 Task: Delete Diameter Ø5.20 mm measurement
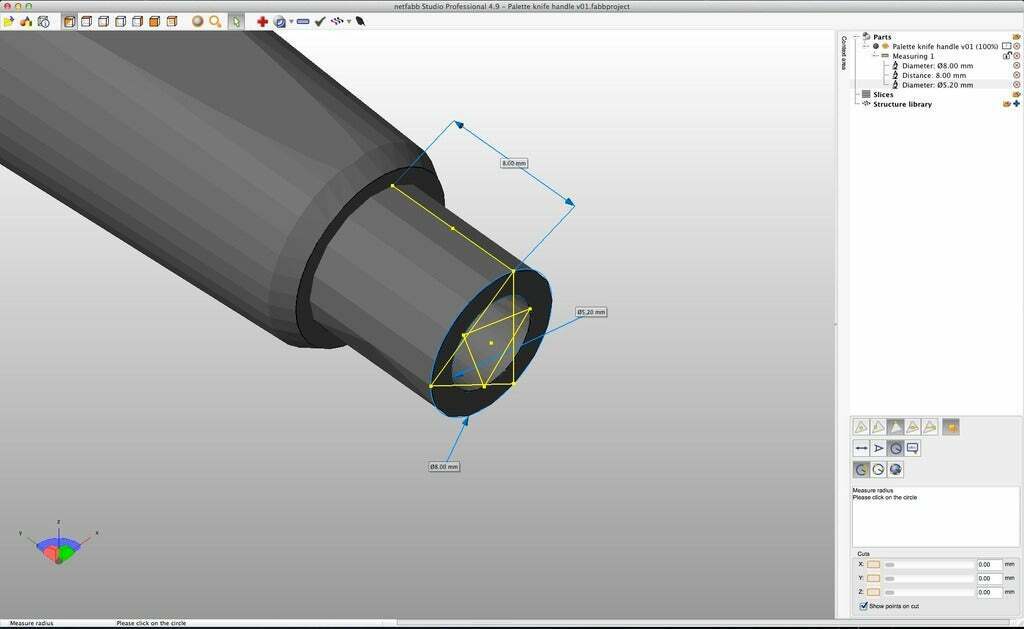click(1017, 85)
